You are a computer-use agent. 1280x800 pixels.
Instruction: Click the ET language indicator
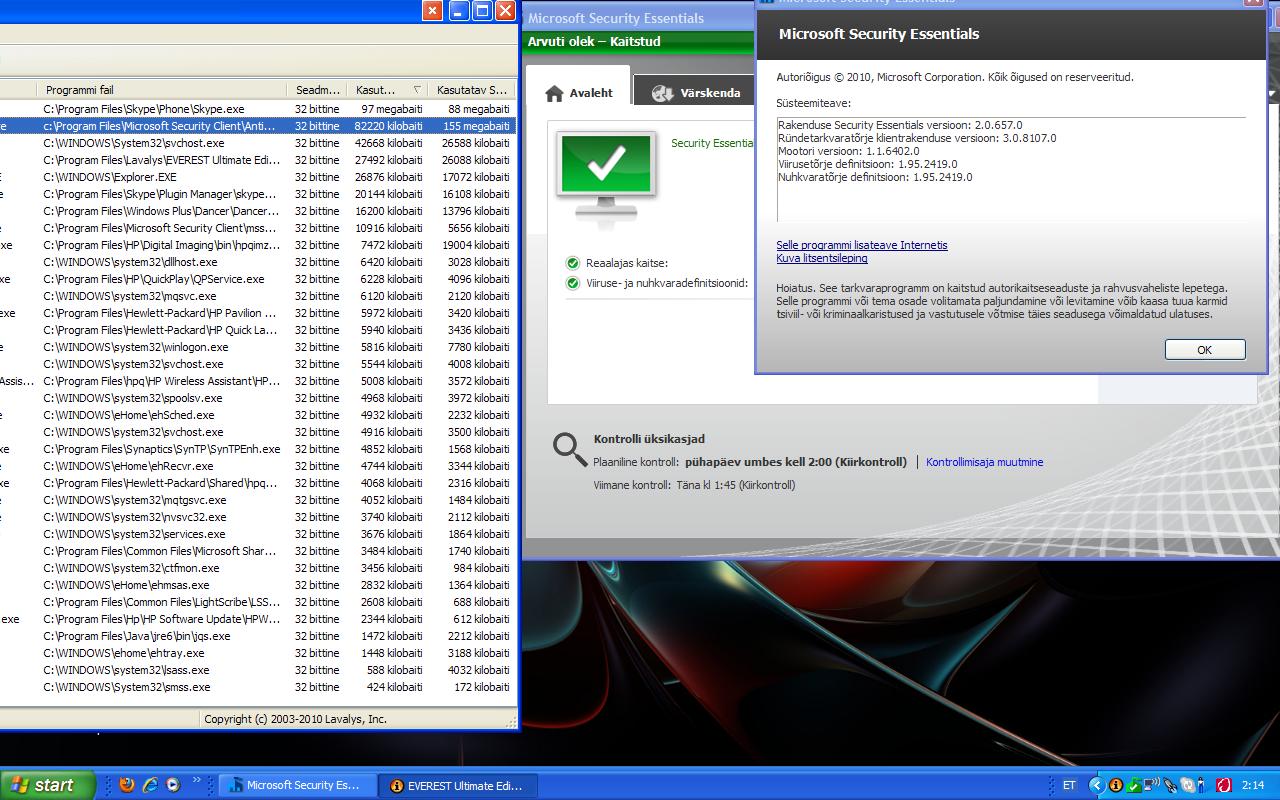click(x=1069, y=785)
